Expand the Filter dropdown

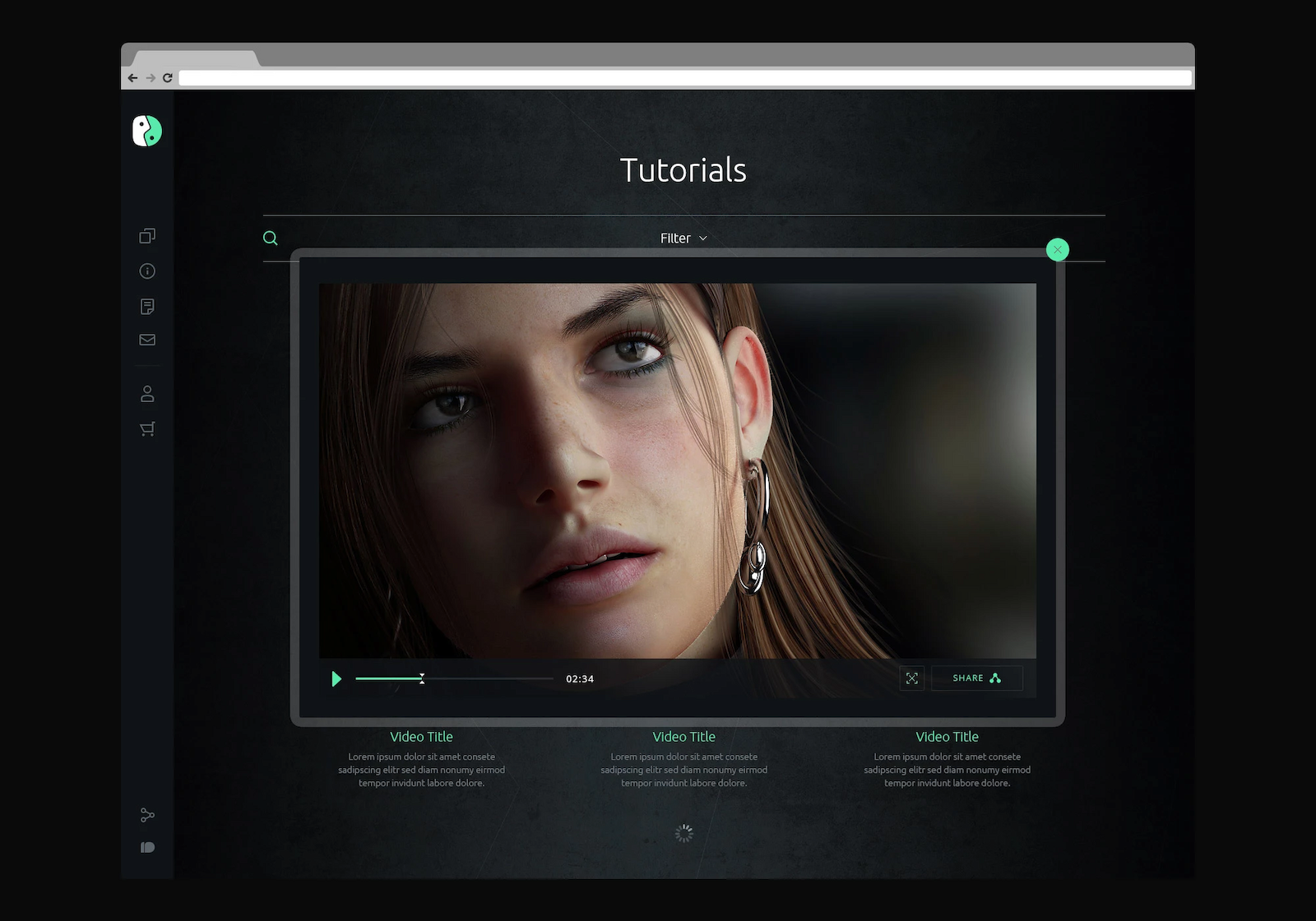[x=683, y=238]
